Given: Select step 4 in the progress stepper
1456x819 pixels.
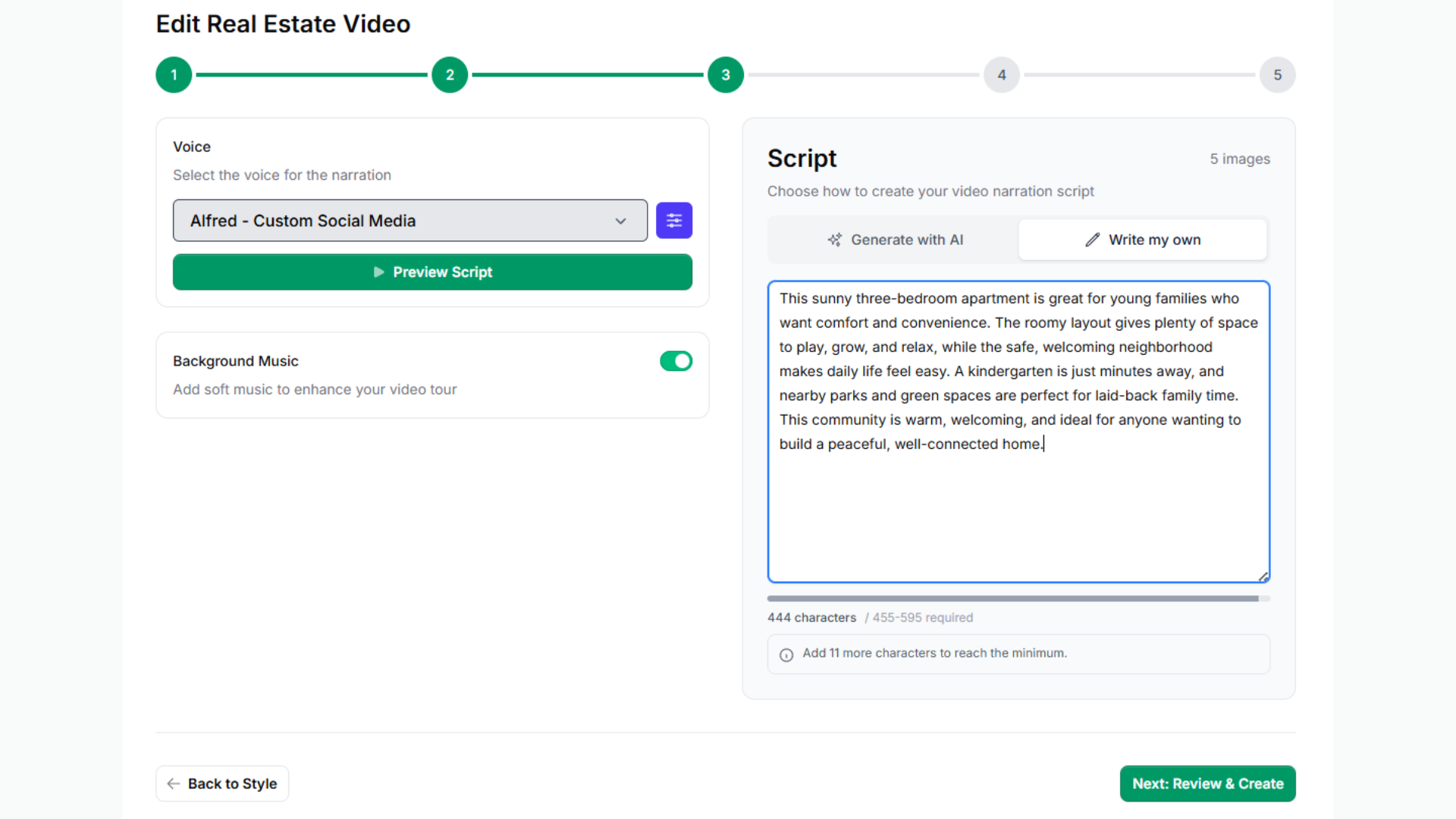Looking at the screenshot, I should [1001, 74].
